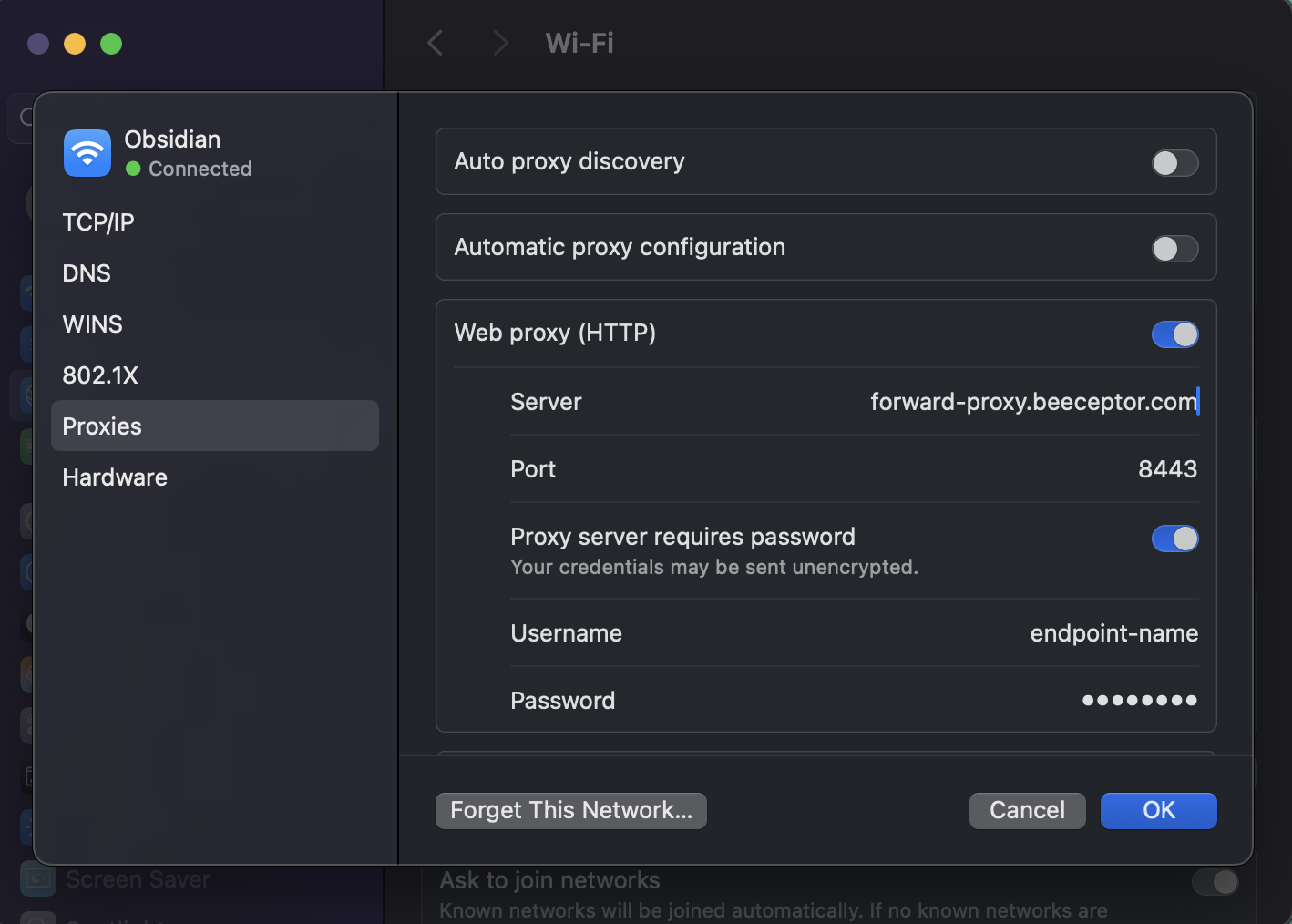
Task: Disable the Web proxy (HTTP) switch
Action: coord(1174,334)
